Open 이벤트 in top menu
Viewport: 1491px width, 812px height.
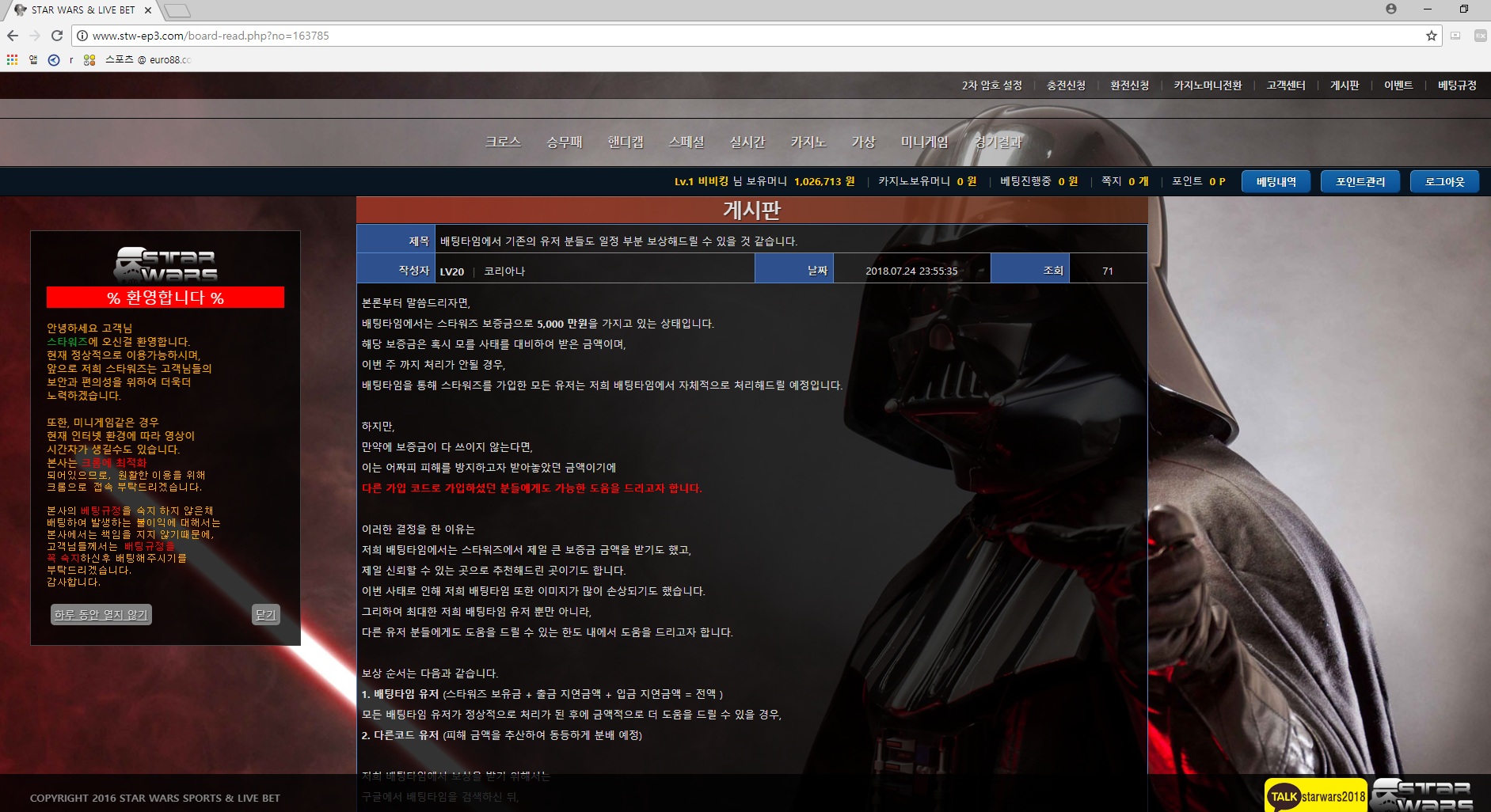1398,85
